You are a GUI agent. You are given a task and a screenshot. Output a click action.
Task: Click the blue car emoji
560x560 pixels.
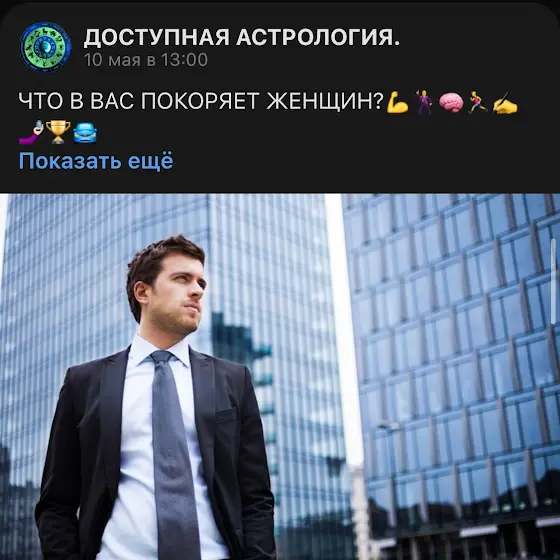coord(85,133)
